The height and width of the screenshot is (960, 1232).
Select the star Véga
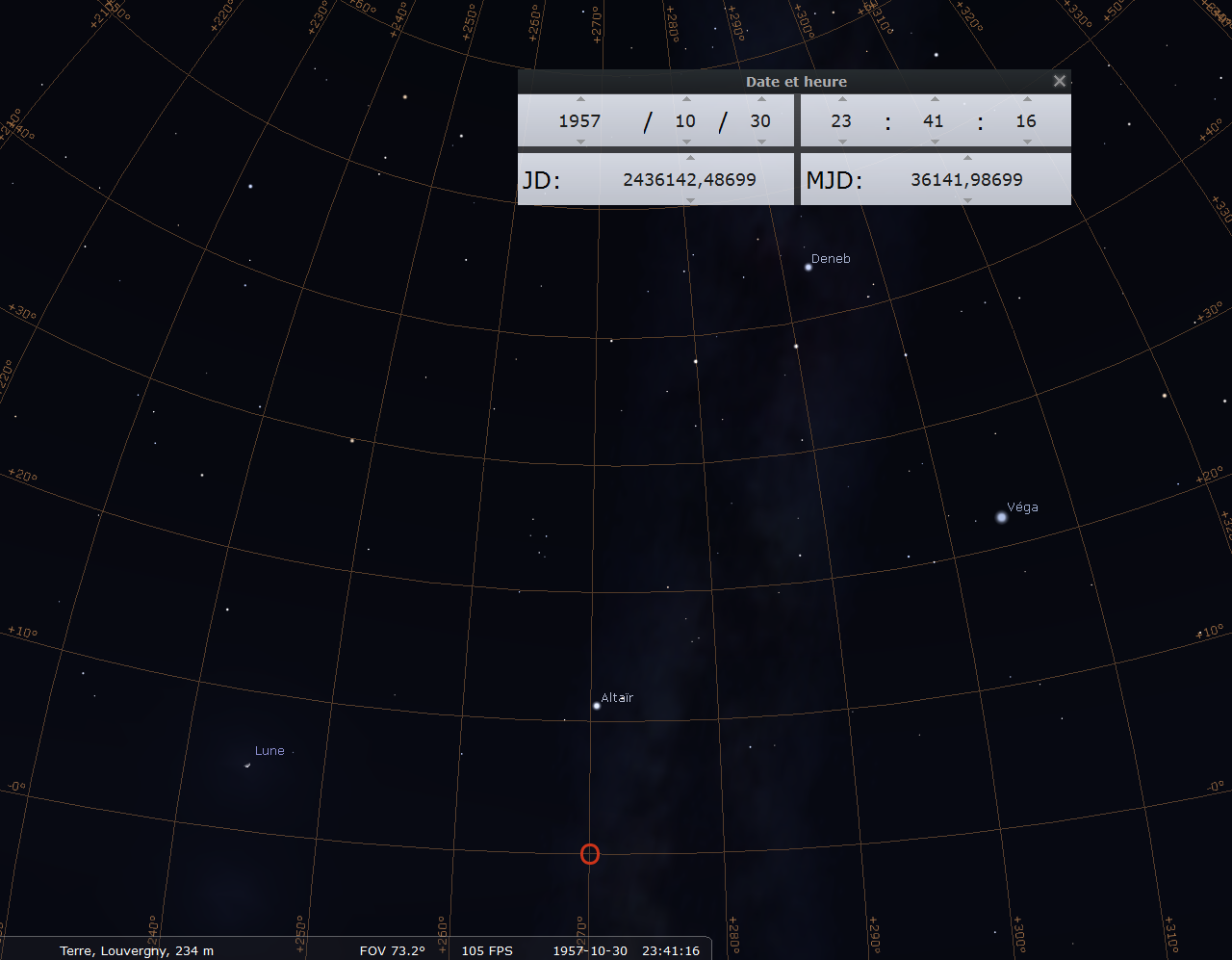coord(1002,517)
